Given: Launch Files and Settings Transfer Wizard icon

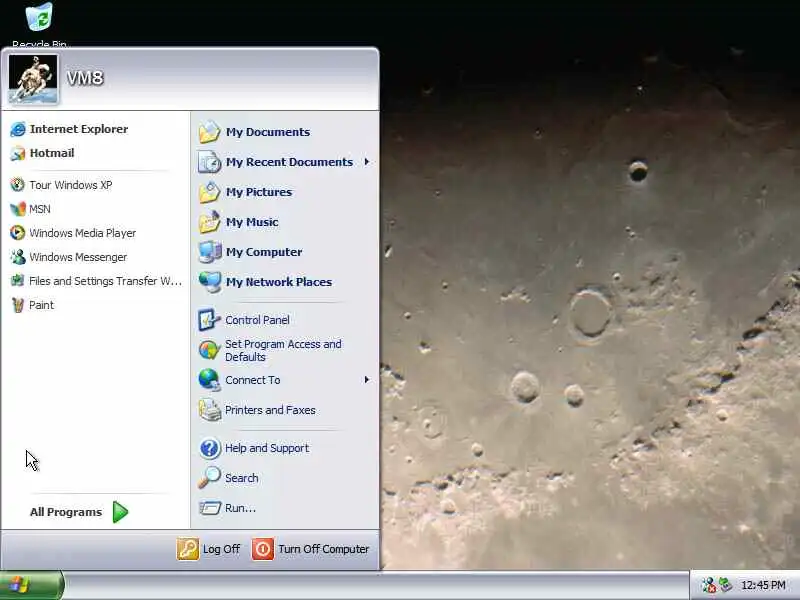Looking at the screenshot, I should click(x=17, y=281).
